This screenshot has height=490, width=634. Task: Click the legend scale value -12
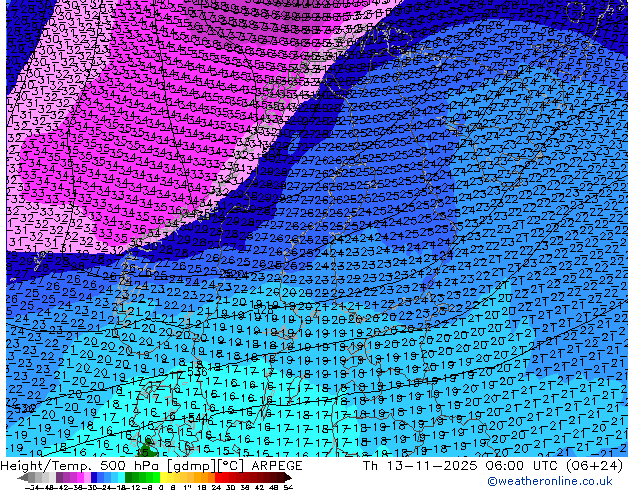pyautogui.click(x=133, y=487)
